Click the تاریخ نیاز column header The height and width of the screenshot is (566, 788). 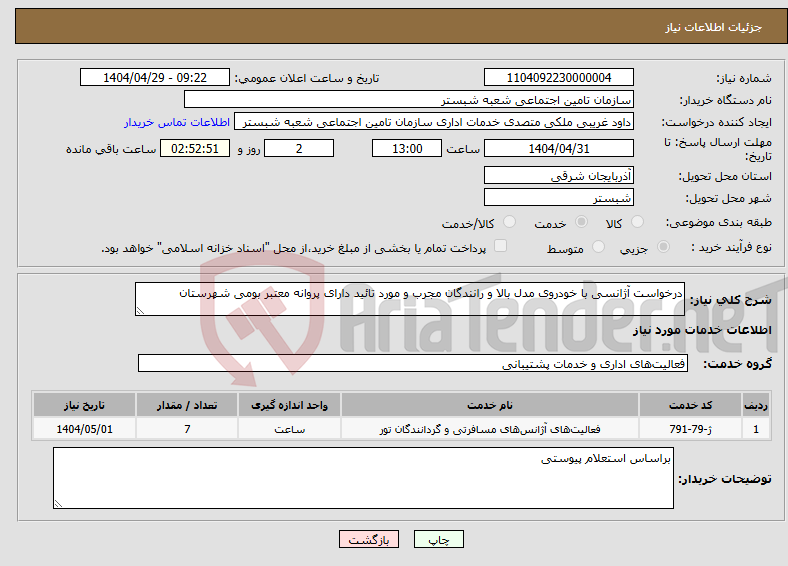click(x=84, y=405)
